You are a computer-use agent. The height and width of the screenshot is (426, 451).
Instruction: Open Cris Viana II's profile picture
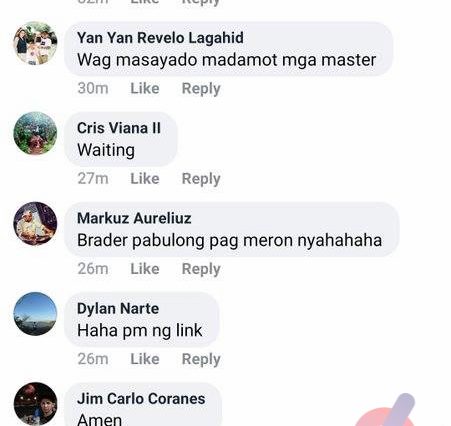coord(35,133)
